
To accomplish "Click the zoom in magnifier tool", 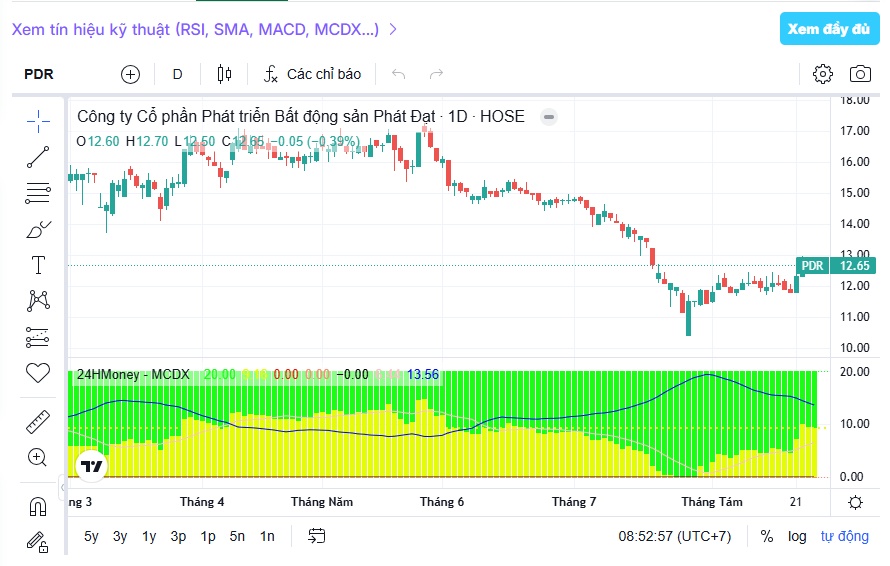I will point(37,457).
